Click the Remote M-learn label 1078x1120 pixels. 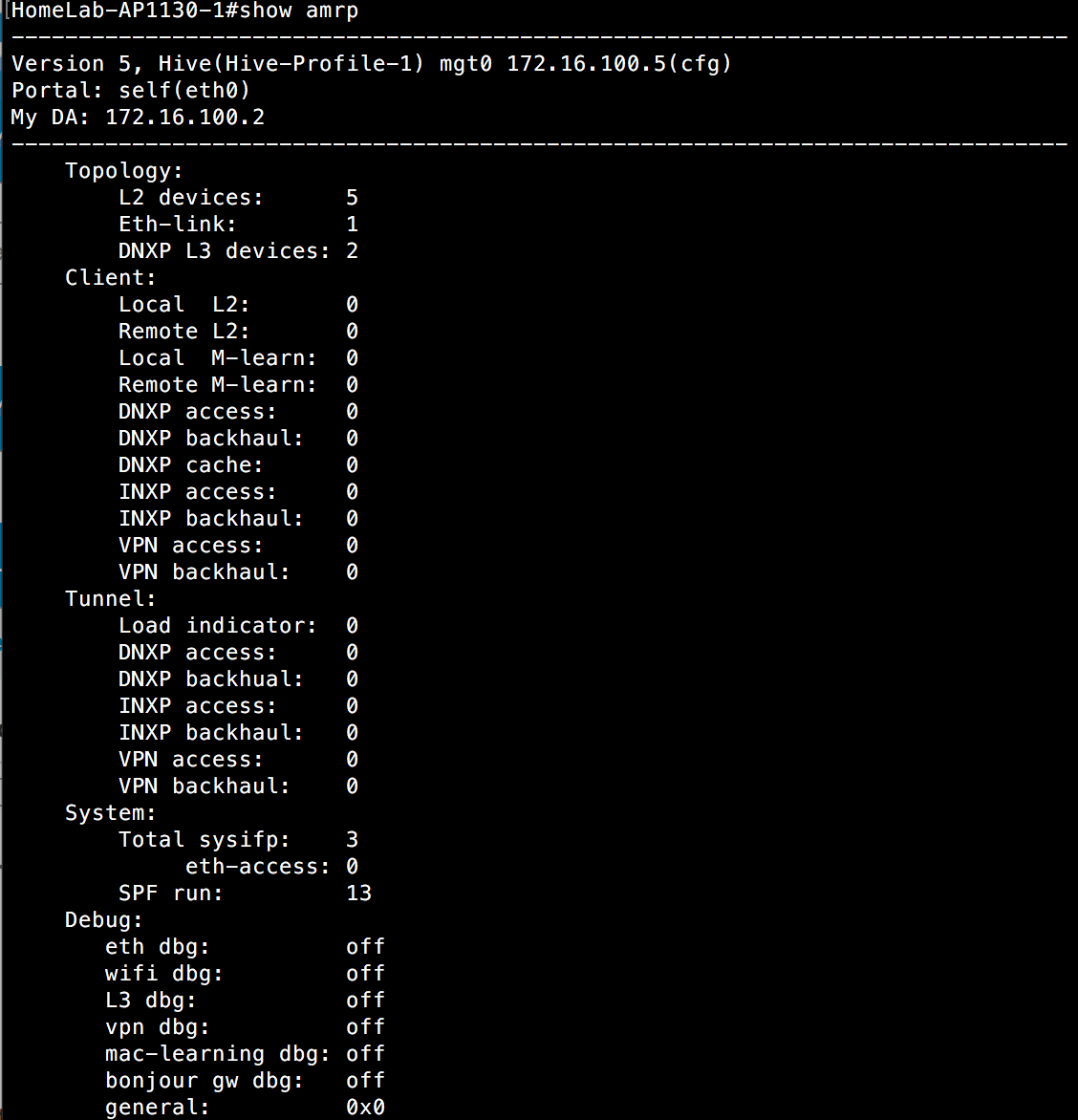(217, 385)
